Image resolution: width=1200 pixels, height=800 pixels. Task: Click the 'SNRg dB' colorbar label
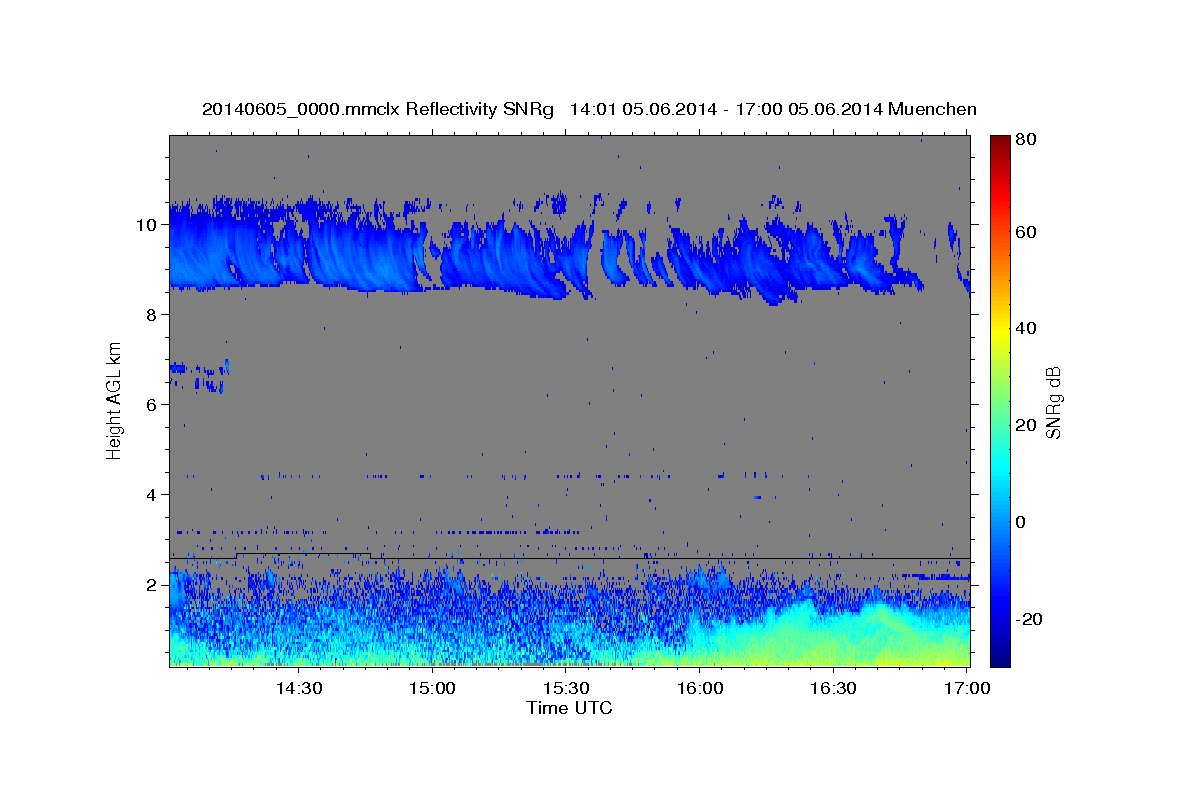1053,402
